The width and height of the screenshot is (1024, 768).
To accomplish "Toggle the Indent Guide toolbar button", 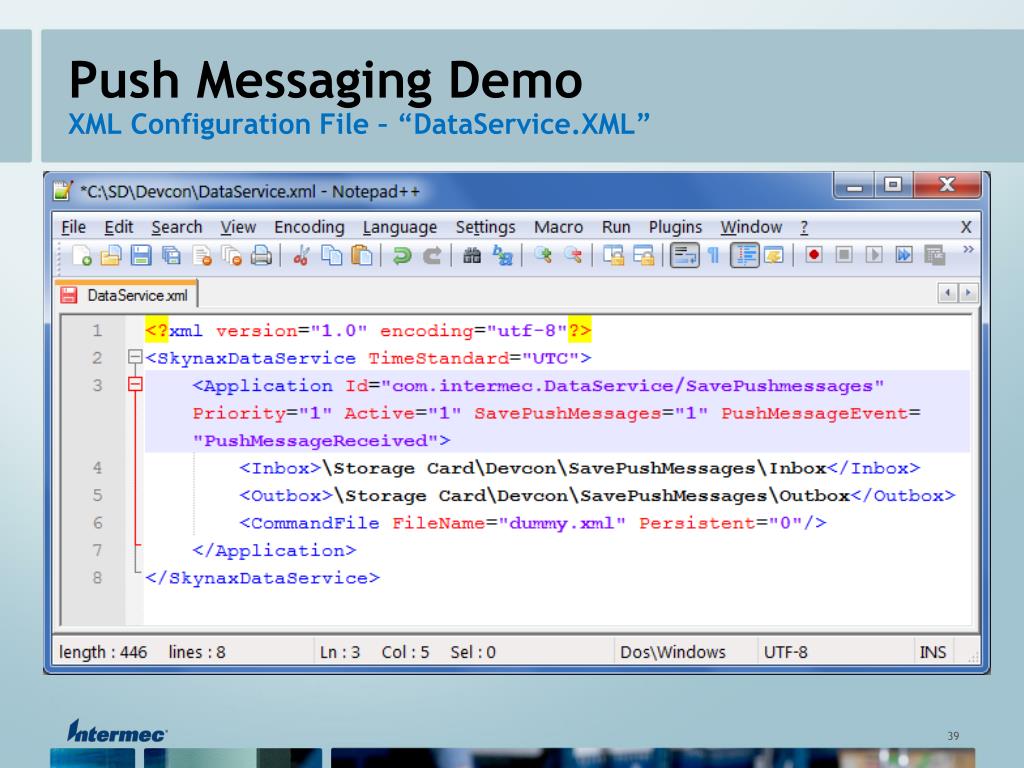I will [x=744, y=255].
